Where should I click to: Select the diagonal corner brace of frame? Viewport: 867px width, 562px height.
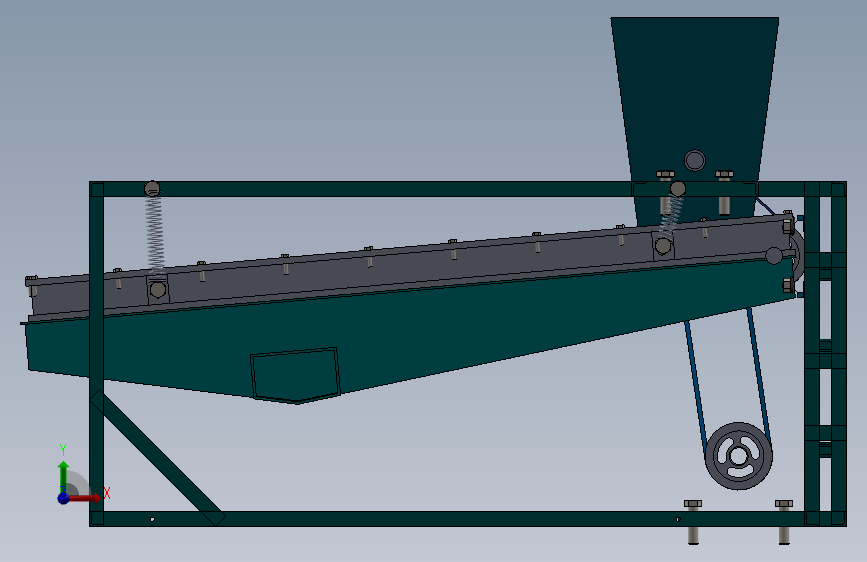pyautogui.click(x=158, y=458)
